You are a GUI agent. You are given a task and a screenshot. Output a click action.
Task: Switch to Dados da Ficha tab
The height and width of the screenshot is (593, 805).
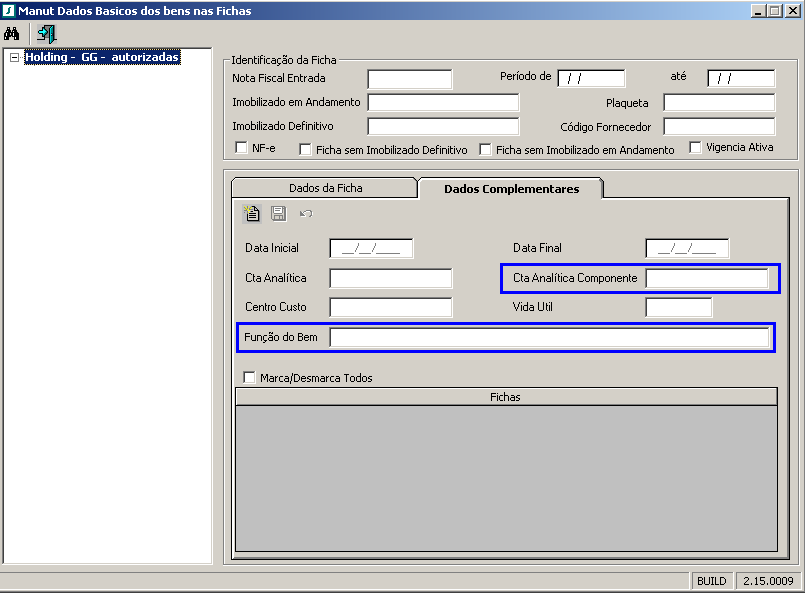pos(325,188)
